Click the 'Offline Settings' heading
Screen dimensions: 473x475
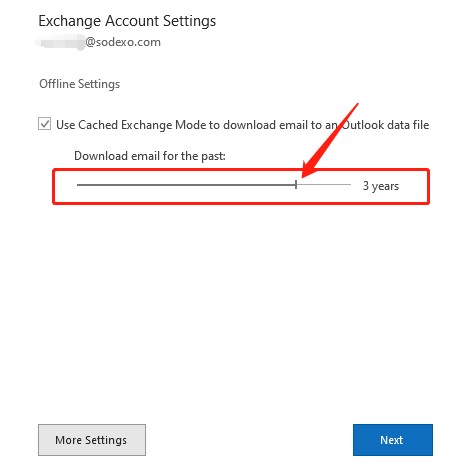pos(80,84)
